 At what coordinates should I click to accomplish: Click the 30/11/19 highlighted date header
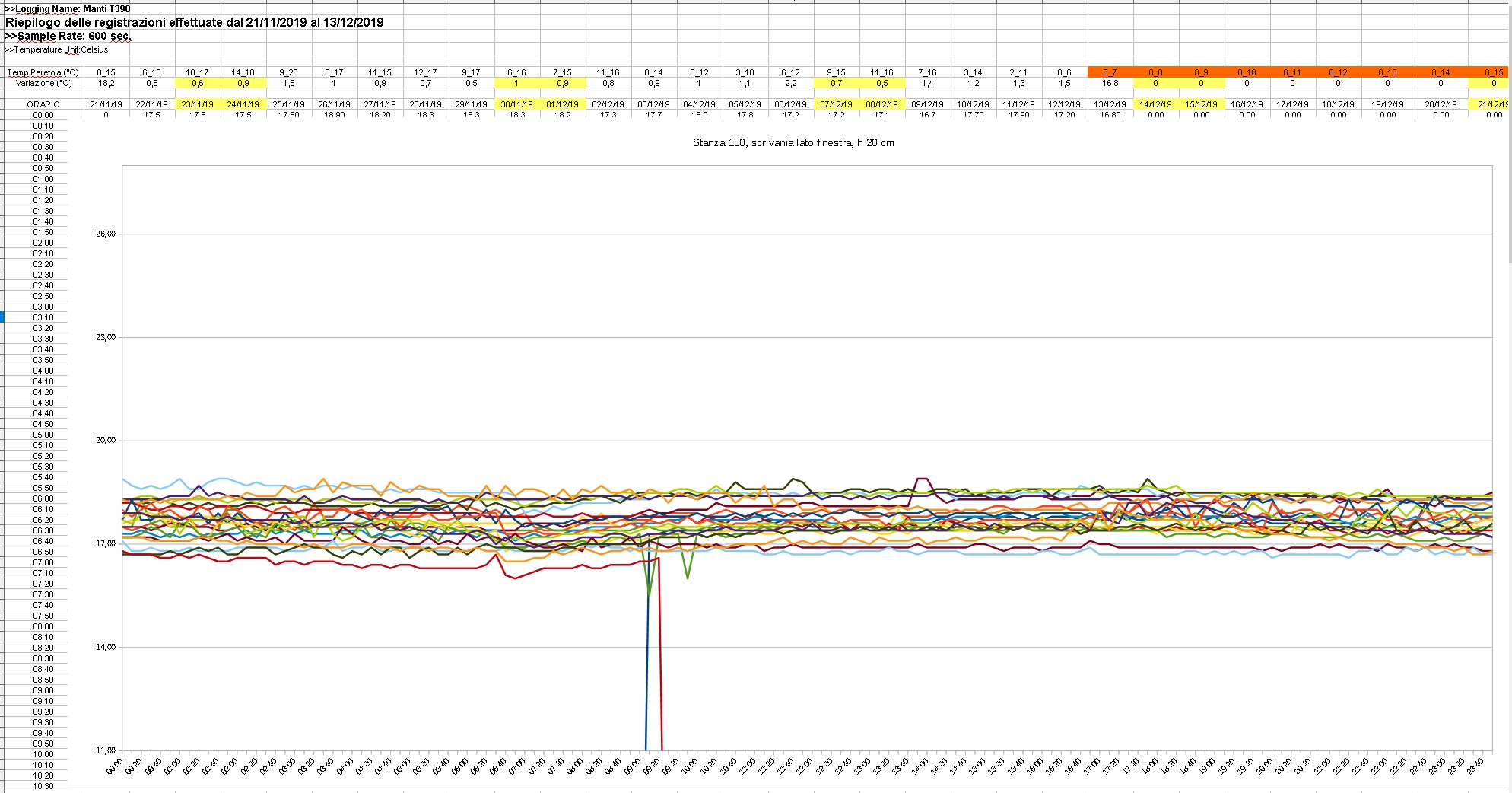[517, 104]
